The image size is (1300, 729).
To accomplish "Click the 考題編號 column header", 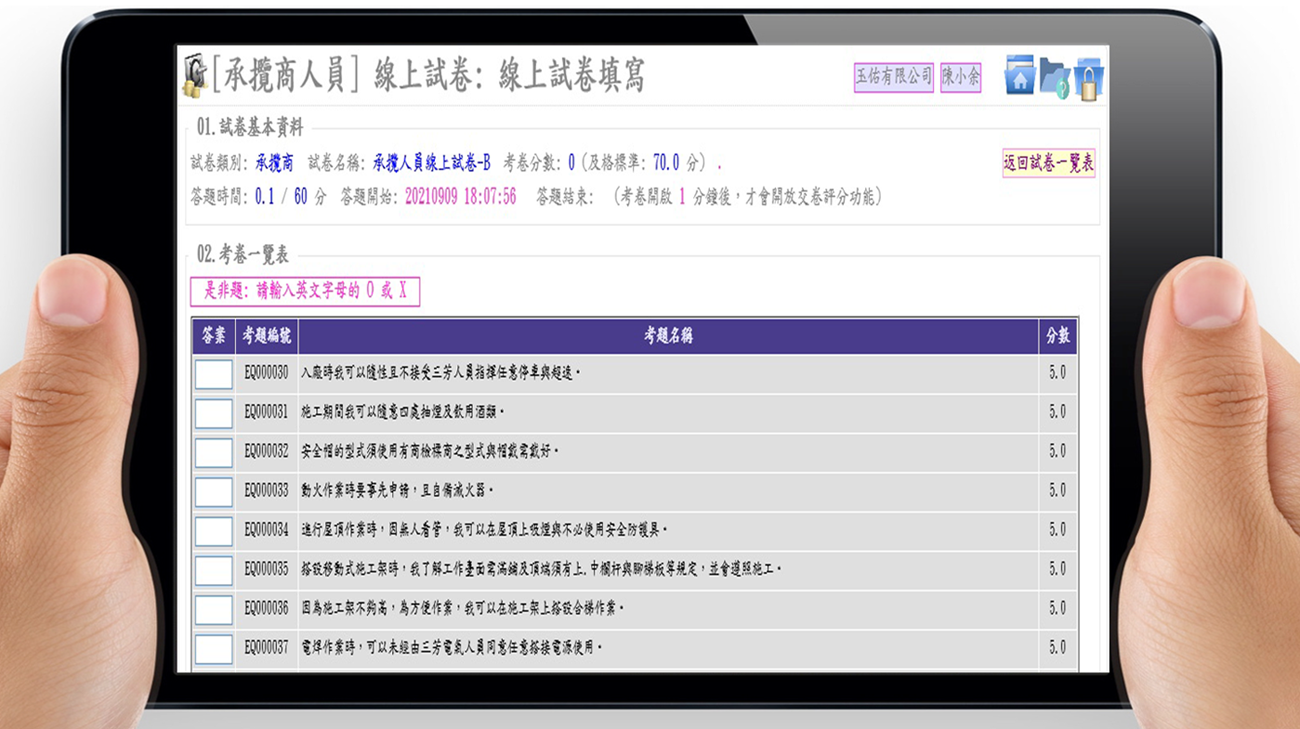I will coord(267,336).
